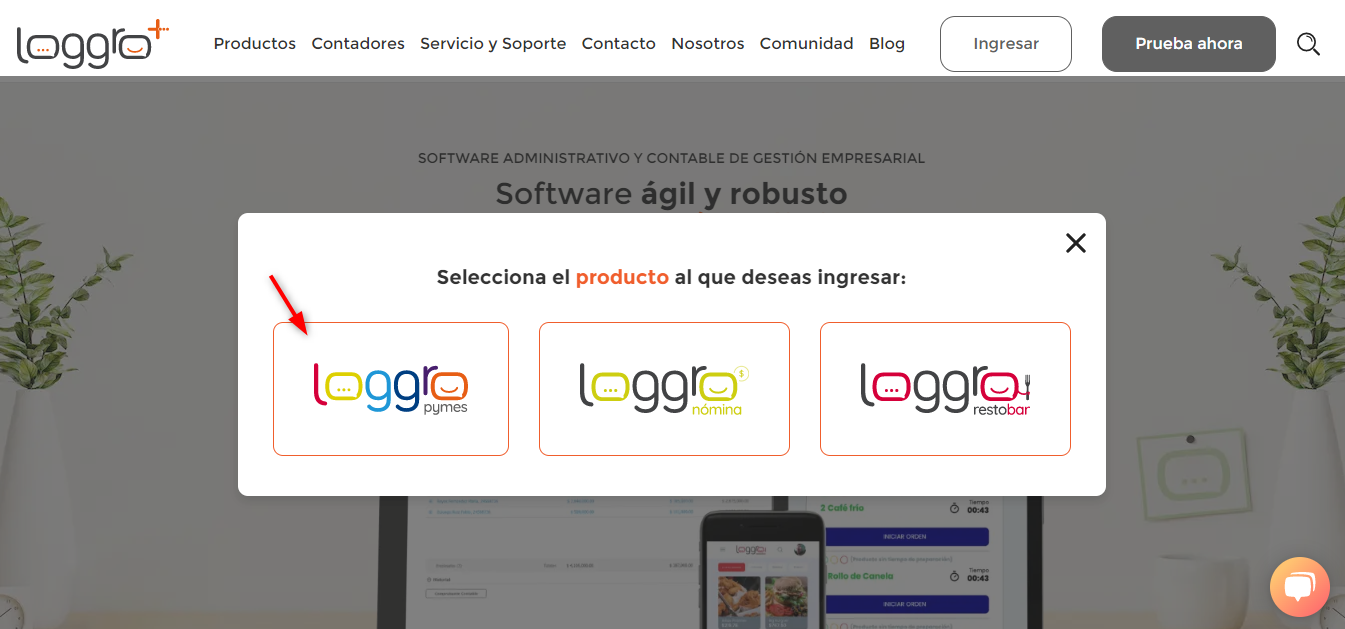Go to Servicio y Soporte

click(493, 44)
